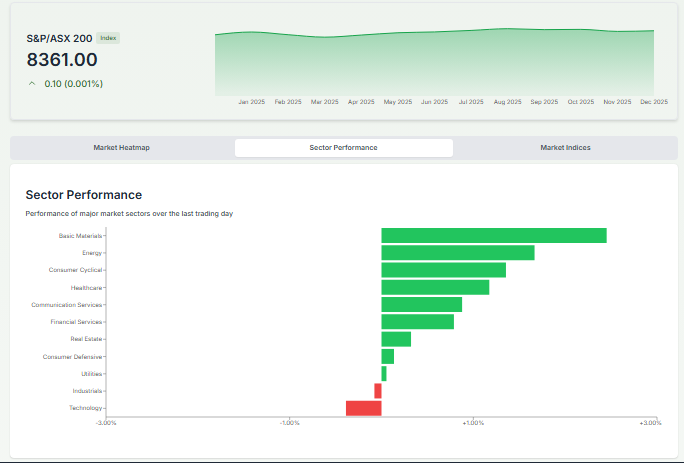Click the Consumer Defensive bar
Image resolution: width=684 pixels, height=463 pixels.
point(388,356)
